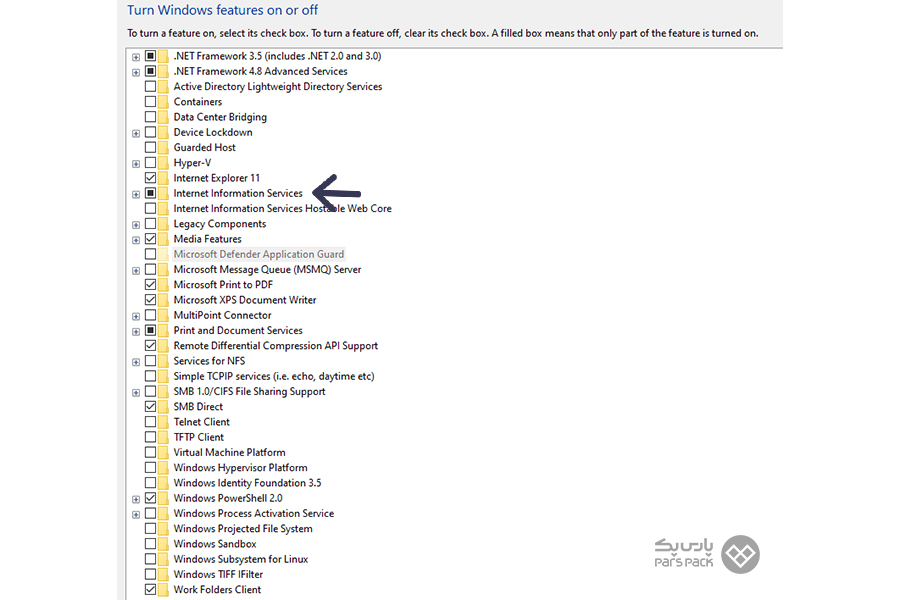The width and height of the screenshot is (900, 600).
Task: Click the folder icon beside Windows Sandbox
Action: tap(163, 544)
